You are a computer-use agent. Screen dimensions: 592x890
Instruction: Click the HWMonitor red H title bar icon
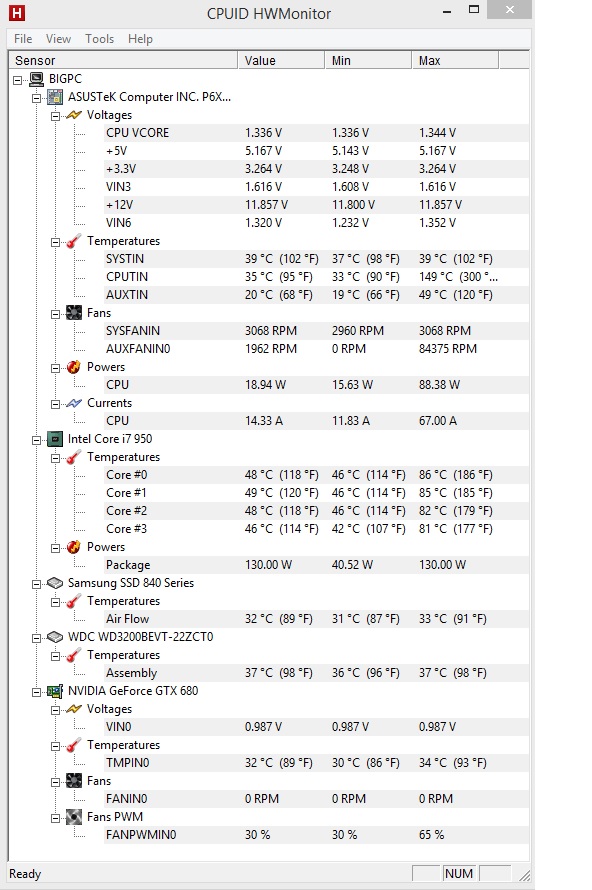point(17,12)
